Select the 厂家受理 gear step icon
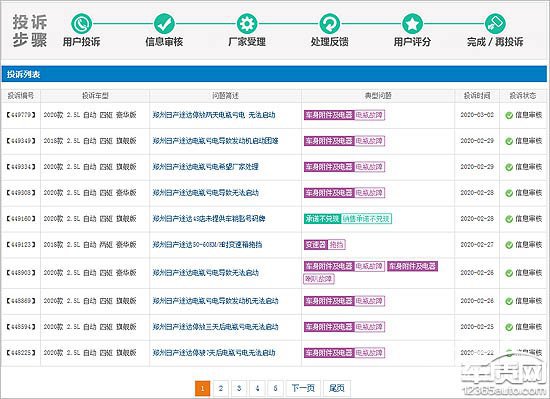550x399 pixels. coord(247,24)
